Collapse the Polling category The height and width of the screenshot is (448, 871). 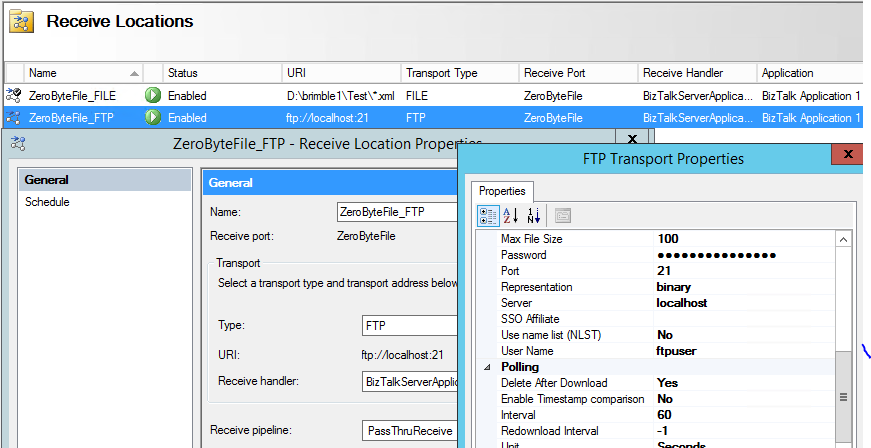[488, 367]
